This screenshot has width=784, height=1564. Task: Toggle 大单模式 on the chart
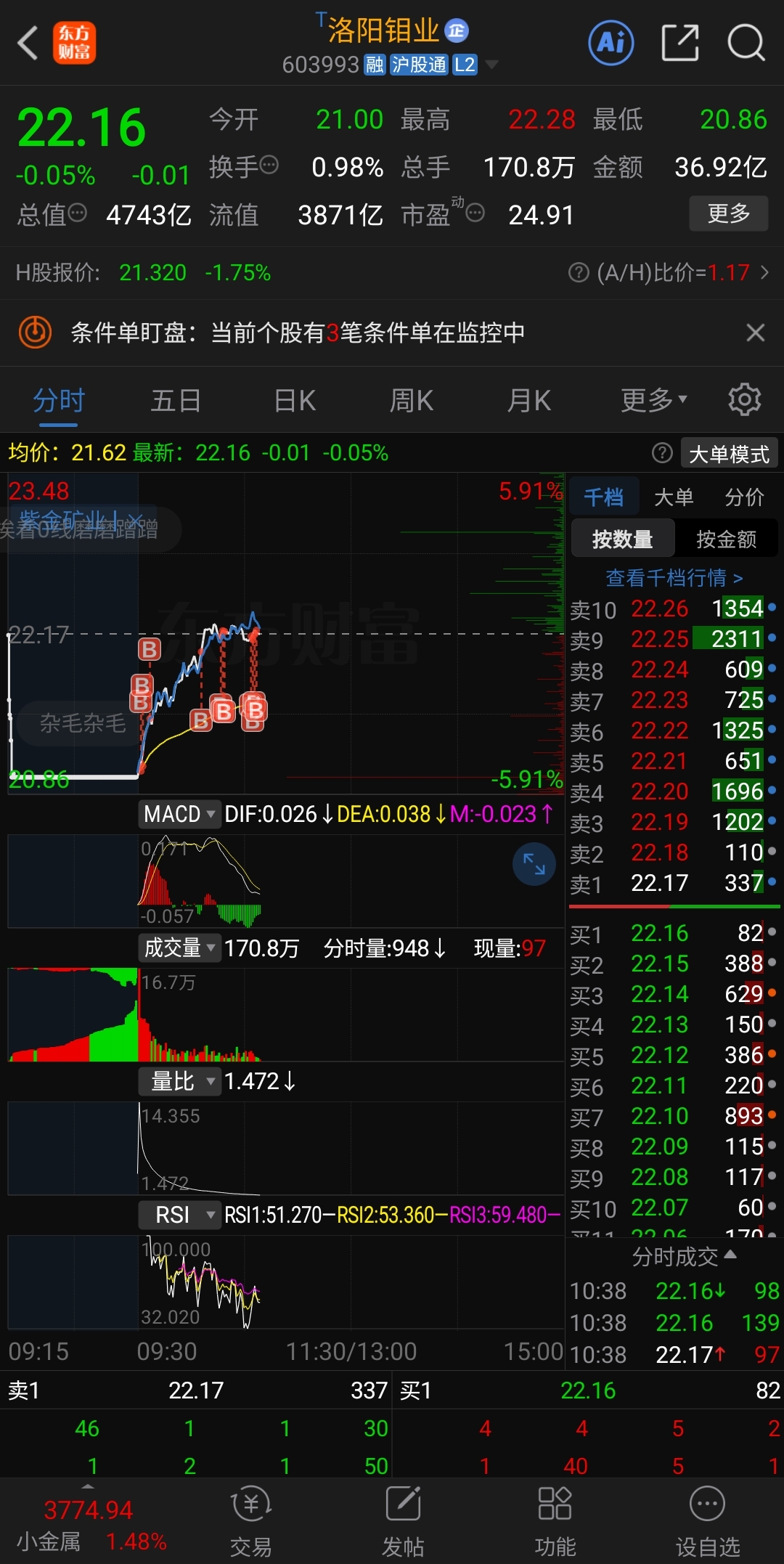pos(729,454)
